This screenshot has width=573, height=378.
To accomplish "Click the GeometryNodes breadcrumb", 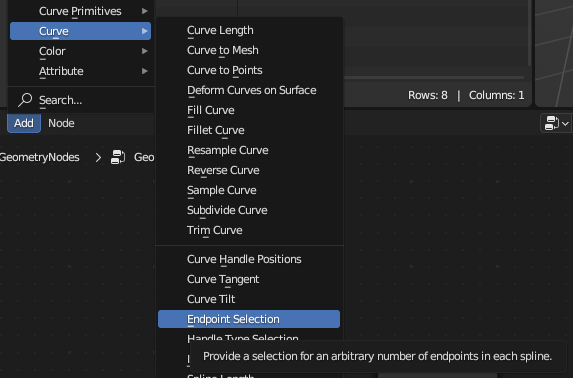I will (x=39, y=157).
